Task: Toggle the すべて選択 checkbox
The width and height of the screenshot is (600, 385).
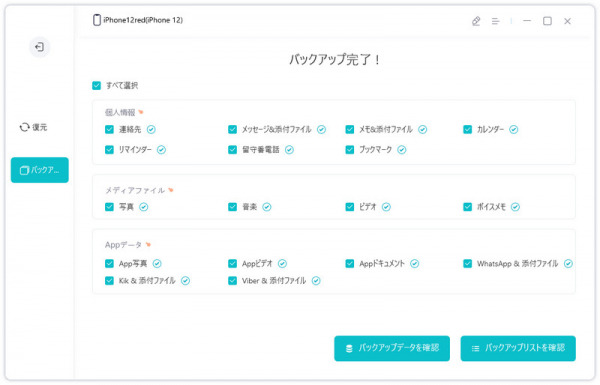Action: coord(96,85)
